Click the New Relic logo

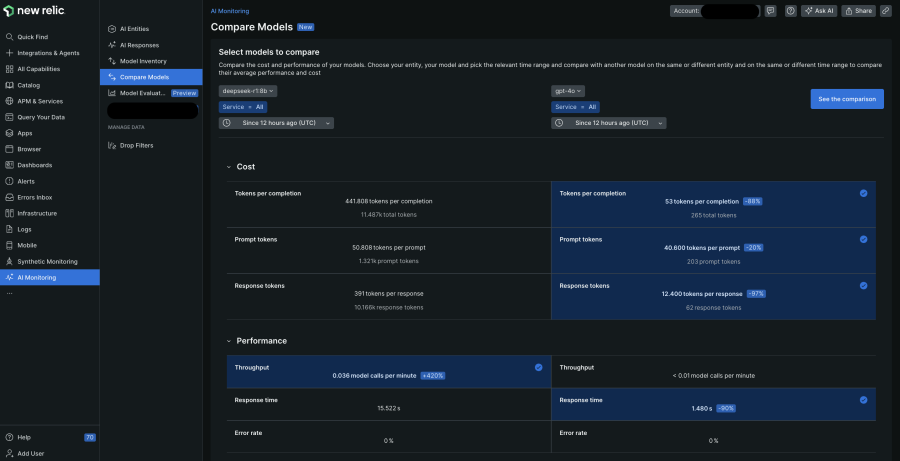pyautogui.click(x=34, y=11)
